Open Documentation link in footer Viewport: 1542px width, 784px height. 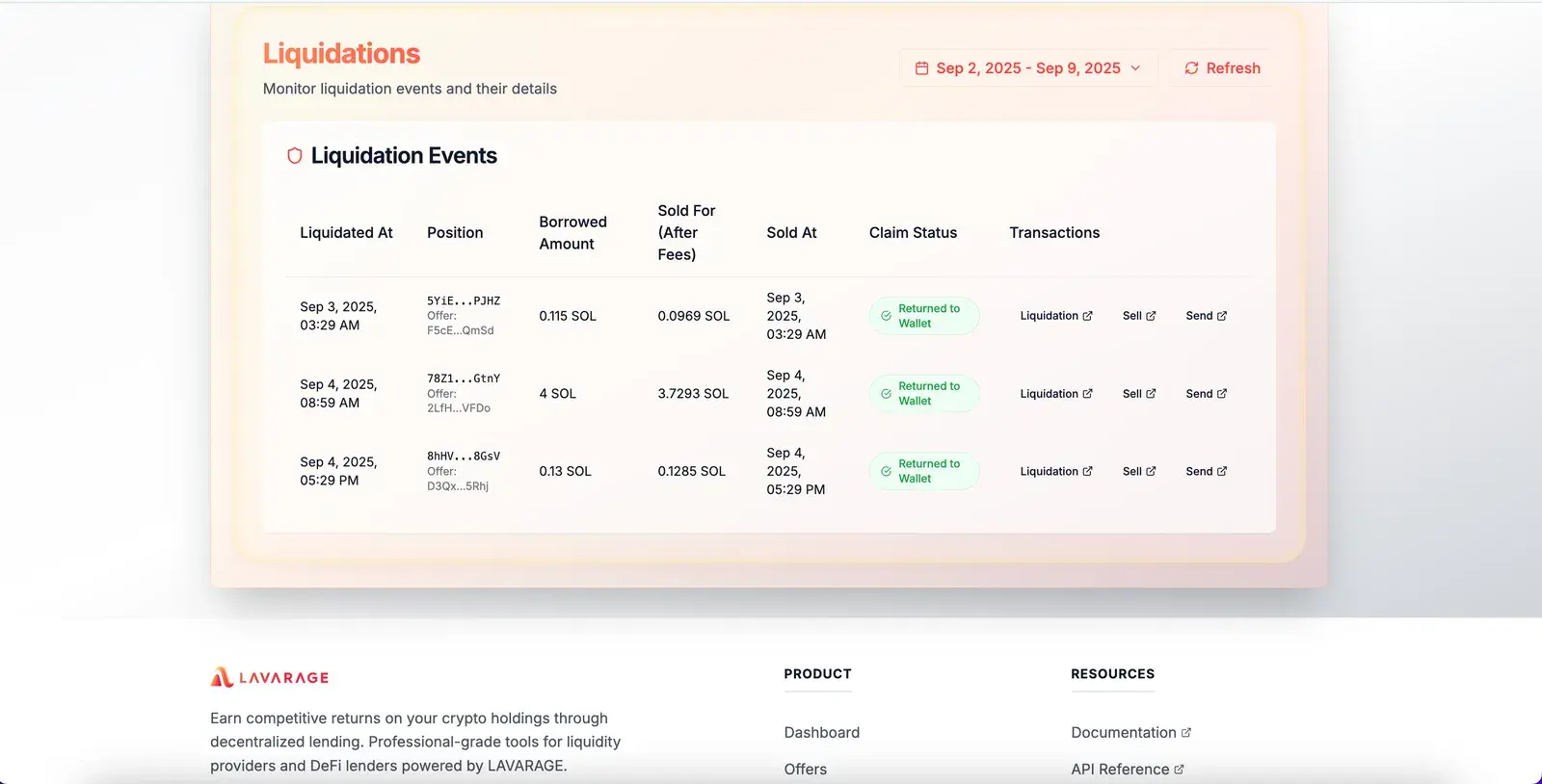[x=1131, y=733]
